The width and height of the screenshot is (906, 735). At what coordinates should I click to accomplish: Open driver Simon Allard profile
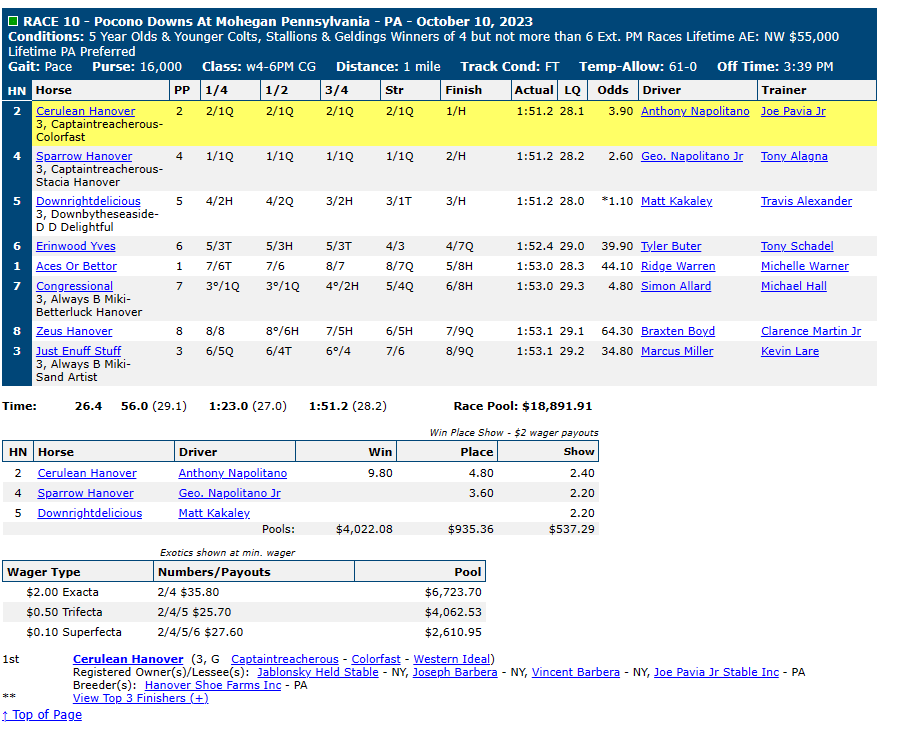[x=676, y=286]
